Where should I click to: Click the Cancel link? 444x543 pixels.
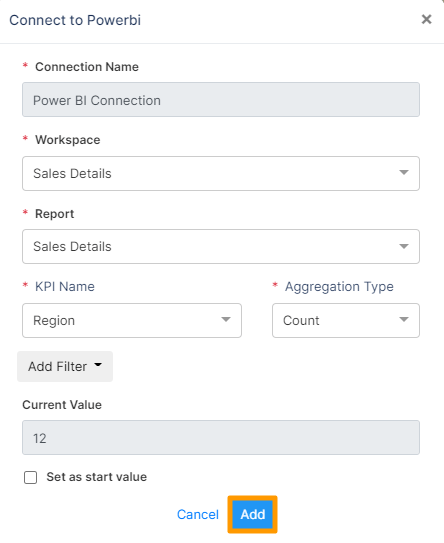click(198, 515)
